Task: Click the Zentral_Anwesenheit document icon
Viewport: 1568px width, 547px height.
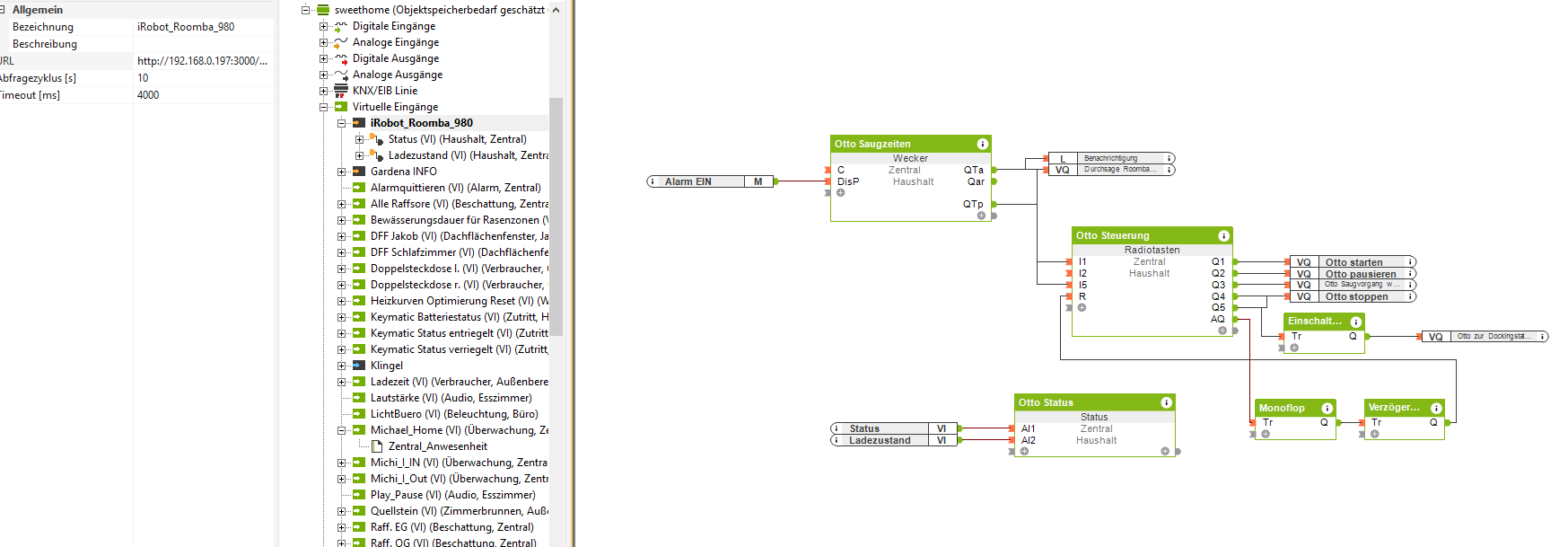Action: 377,446
